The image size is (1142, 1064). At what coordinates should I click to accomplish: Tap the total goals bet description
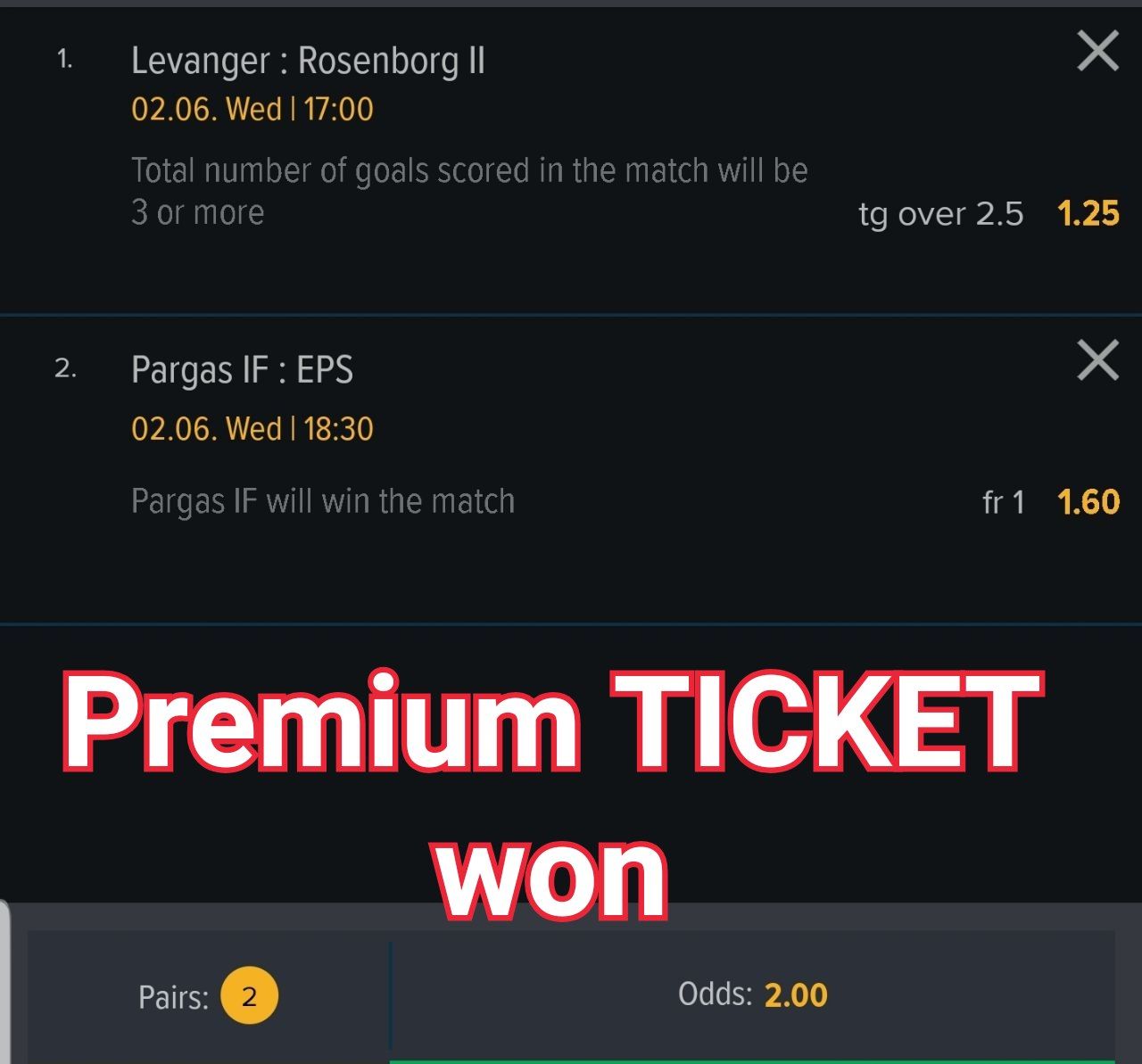(469, 191)
